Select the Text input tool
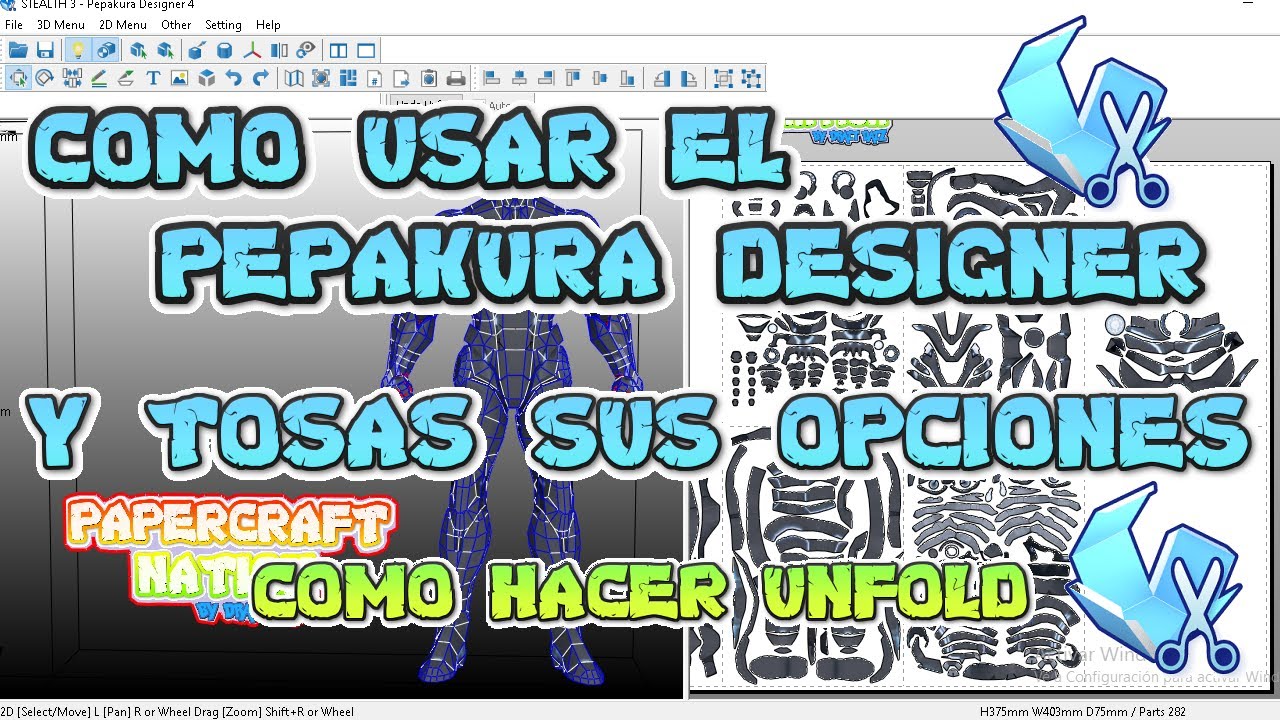 point(153,78)
